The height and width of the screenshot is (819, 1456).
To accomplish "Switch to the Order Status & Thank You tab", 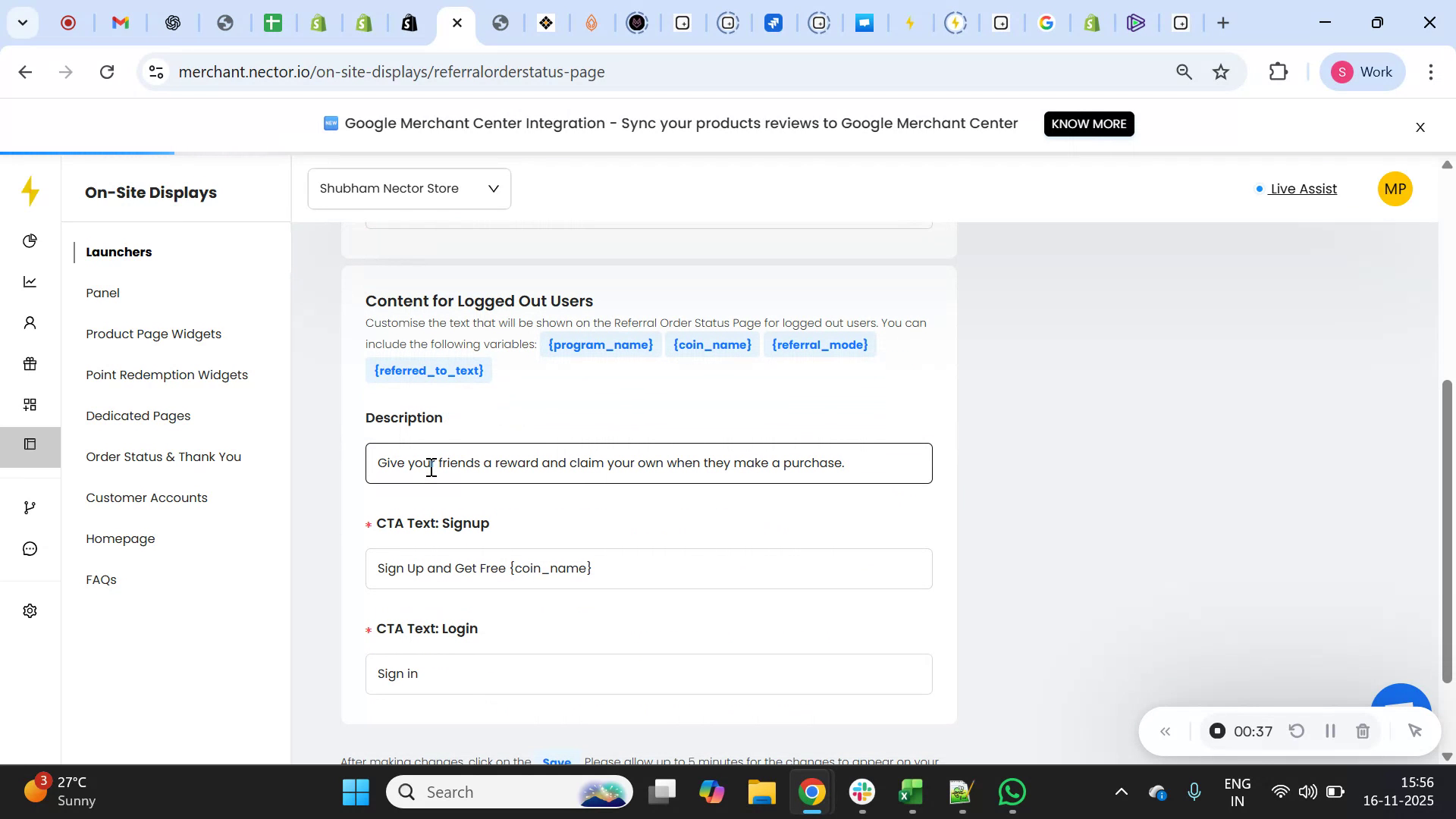I will (163, 457).
